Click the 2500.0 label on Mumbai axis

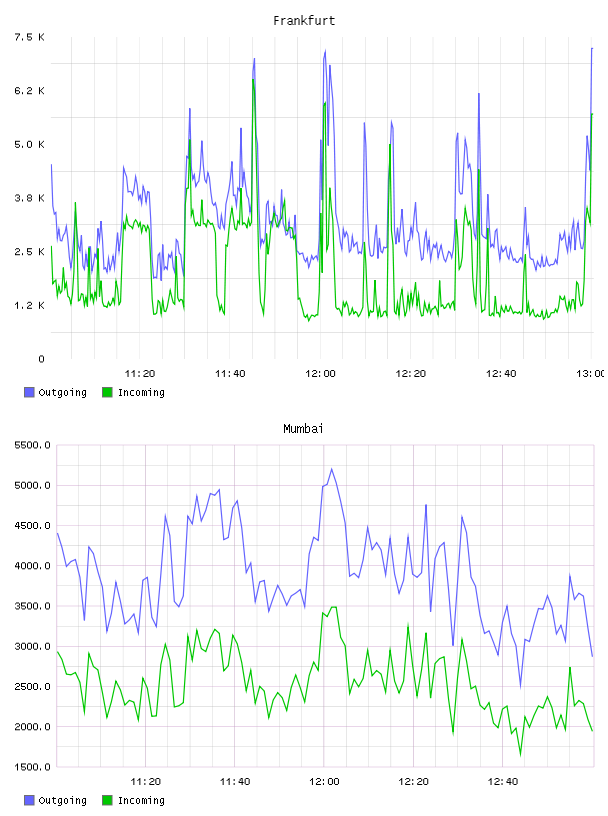pyautogui.click(x=32, y=686)
